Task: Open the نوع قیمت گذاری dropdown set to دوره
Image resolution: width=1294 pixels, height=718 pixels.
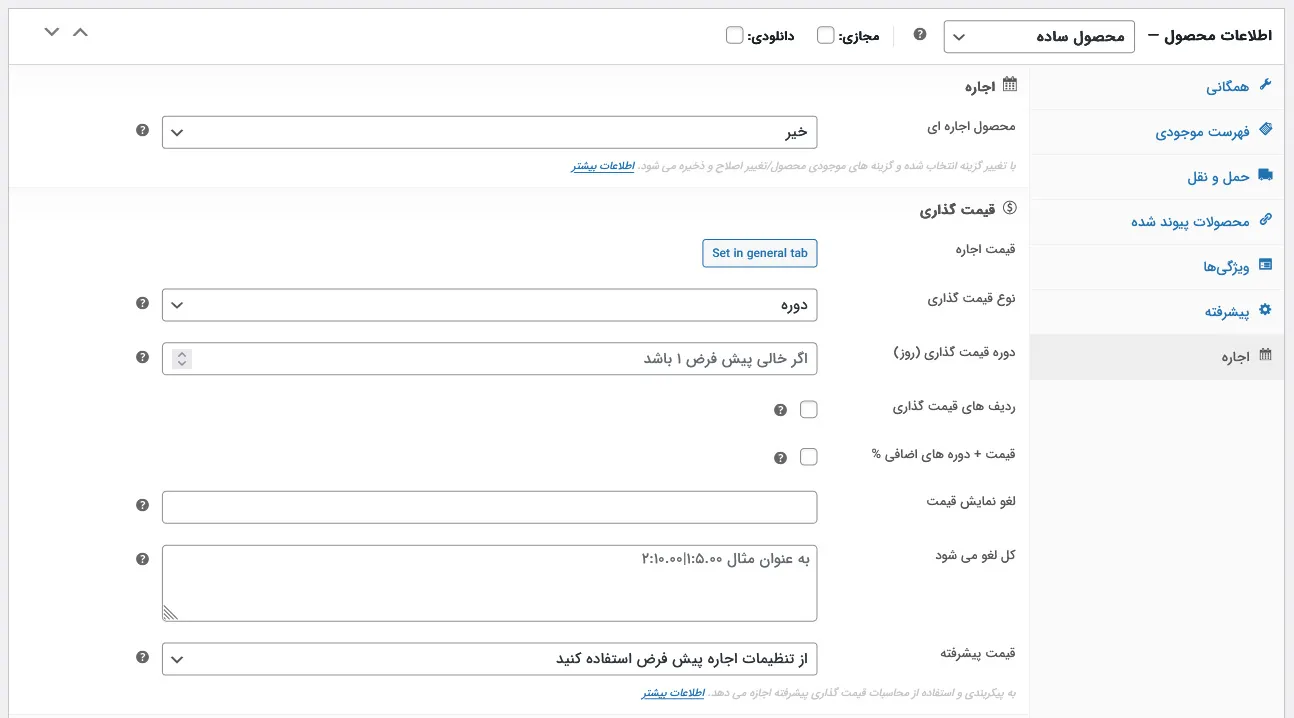Action: point(490,305)
